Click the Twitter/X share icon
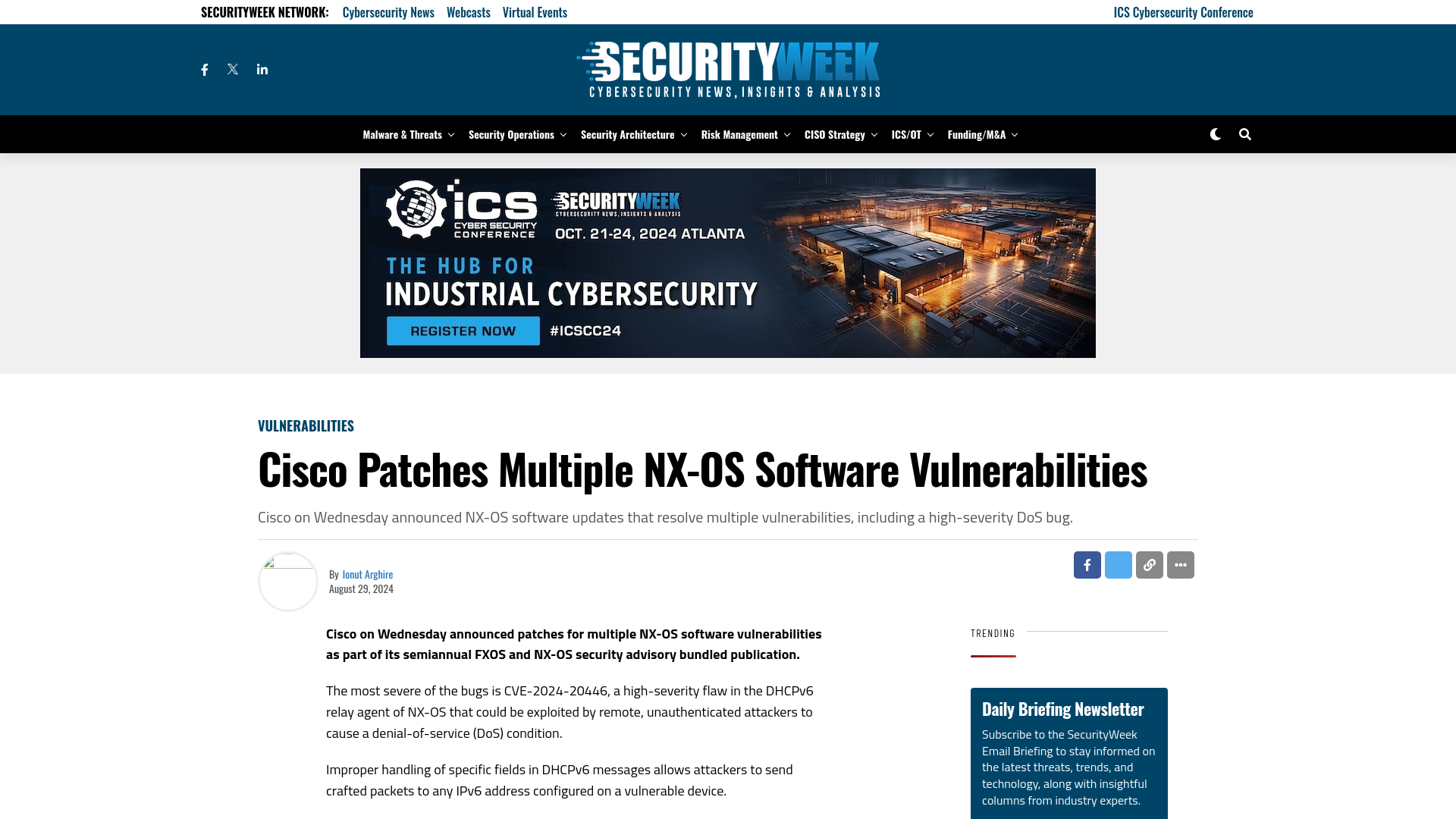 (x=1118, y=565)
